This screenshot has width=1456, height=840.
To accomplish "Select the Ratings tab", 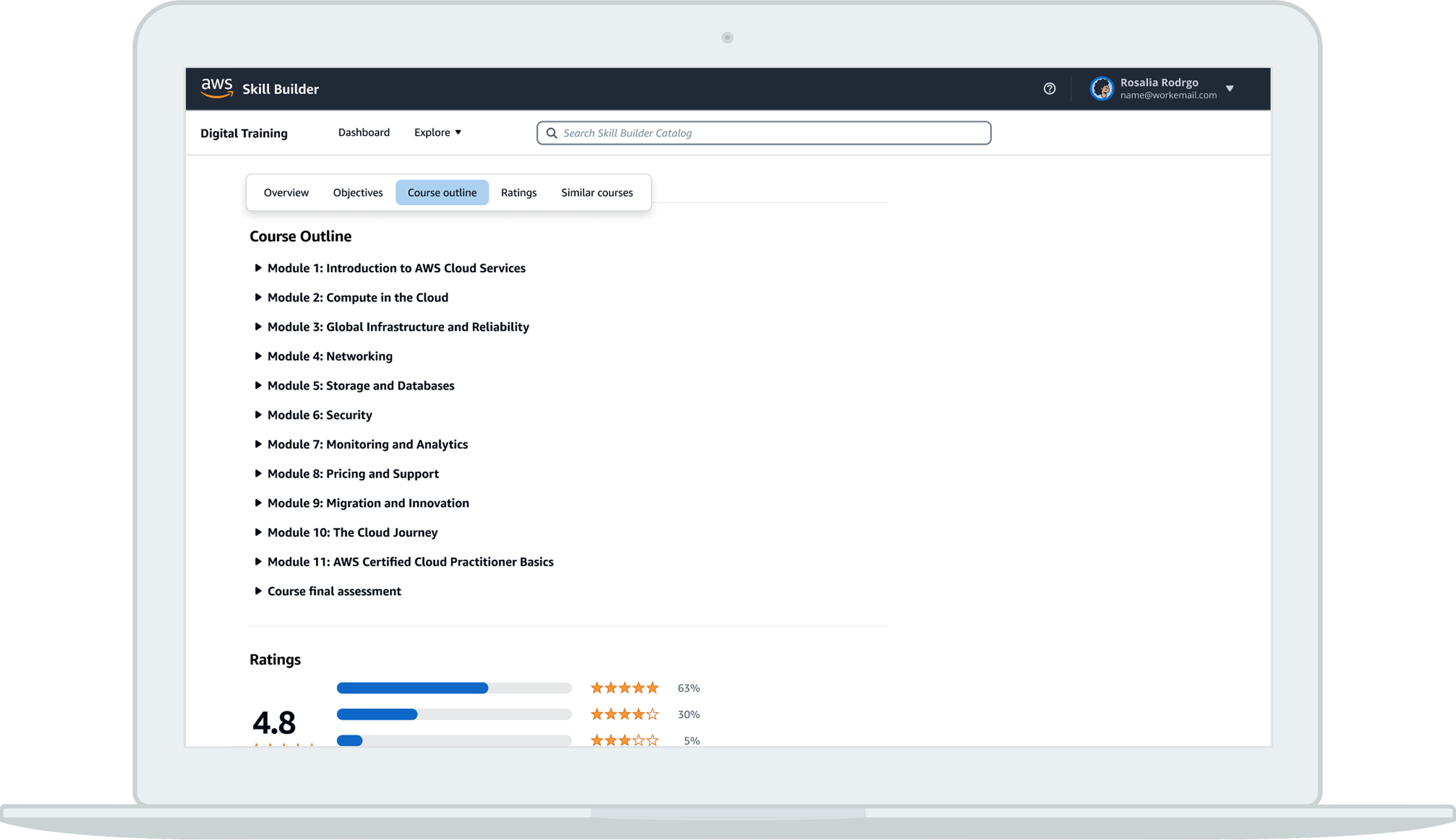I will coord(518,193).
